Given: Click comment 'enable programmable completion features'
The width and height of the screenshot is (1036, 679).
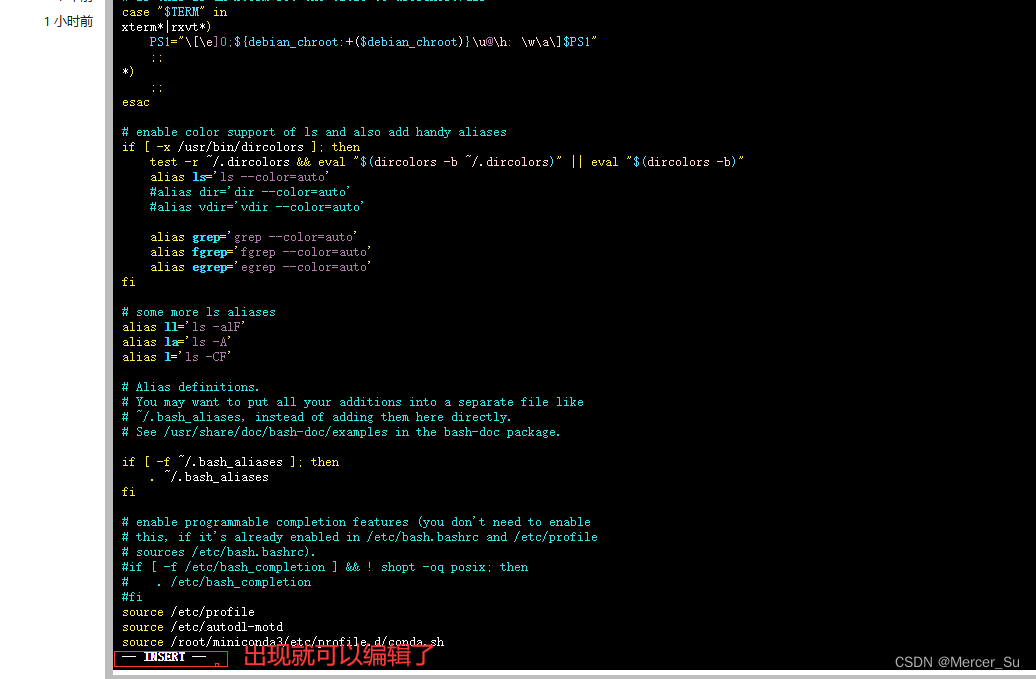Looking at the screenshot, I should (356, 522).
